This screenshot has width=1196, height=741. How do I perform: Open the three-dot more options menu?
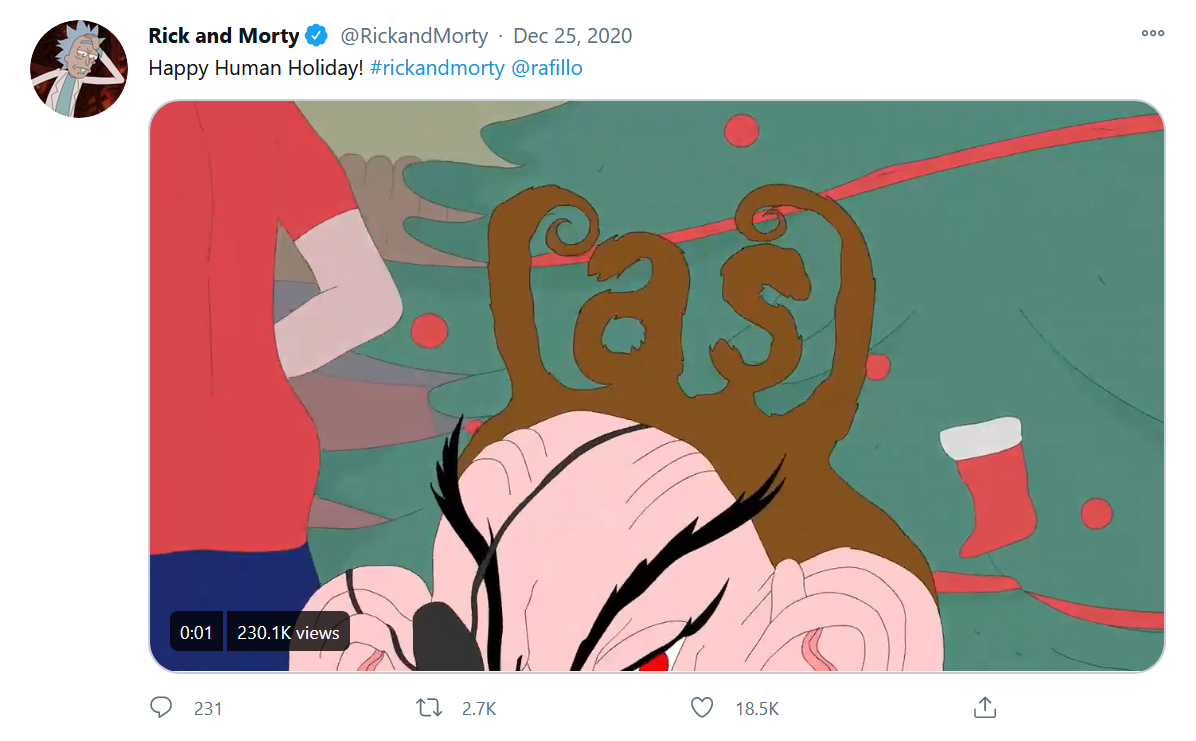1153,33
